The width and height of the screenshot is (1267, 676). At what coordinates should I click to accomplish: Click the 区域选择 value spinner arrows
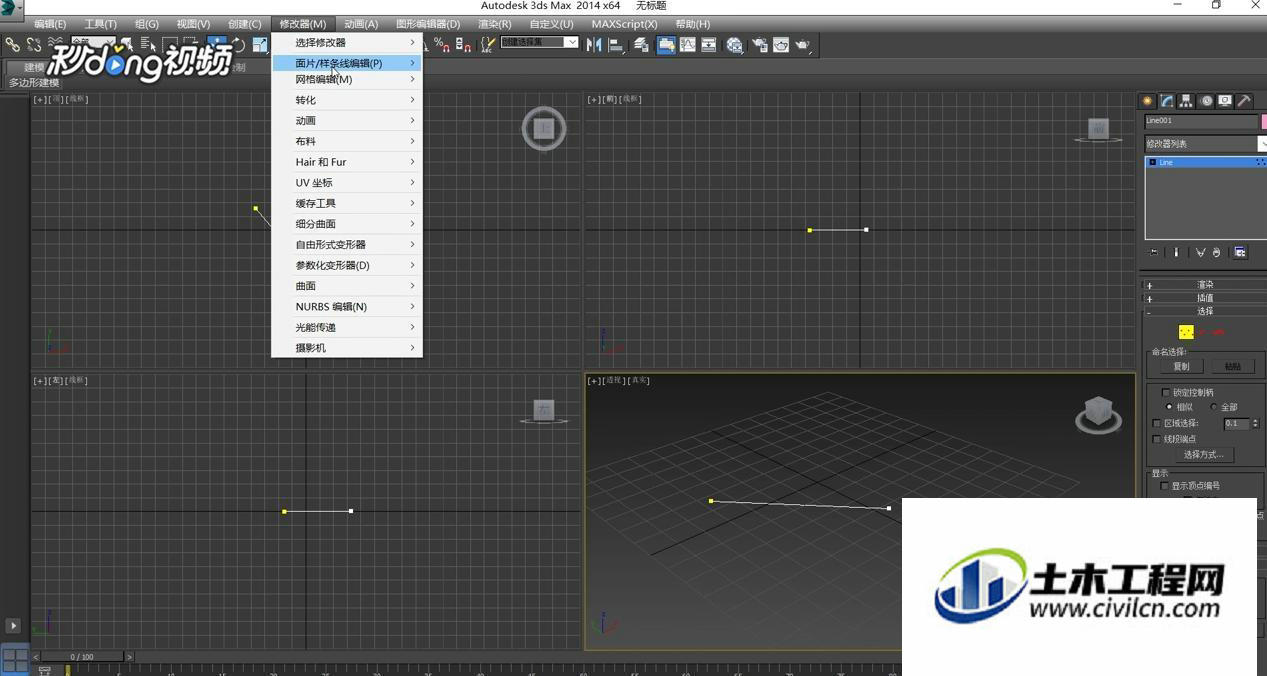point(1255,423)
